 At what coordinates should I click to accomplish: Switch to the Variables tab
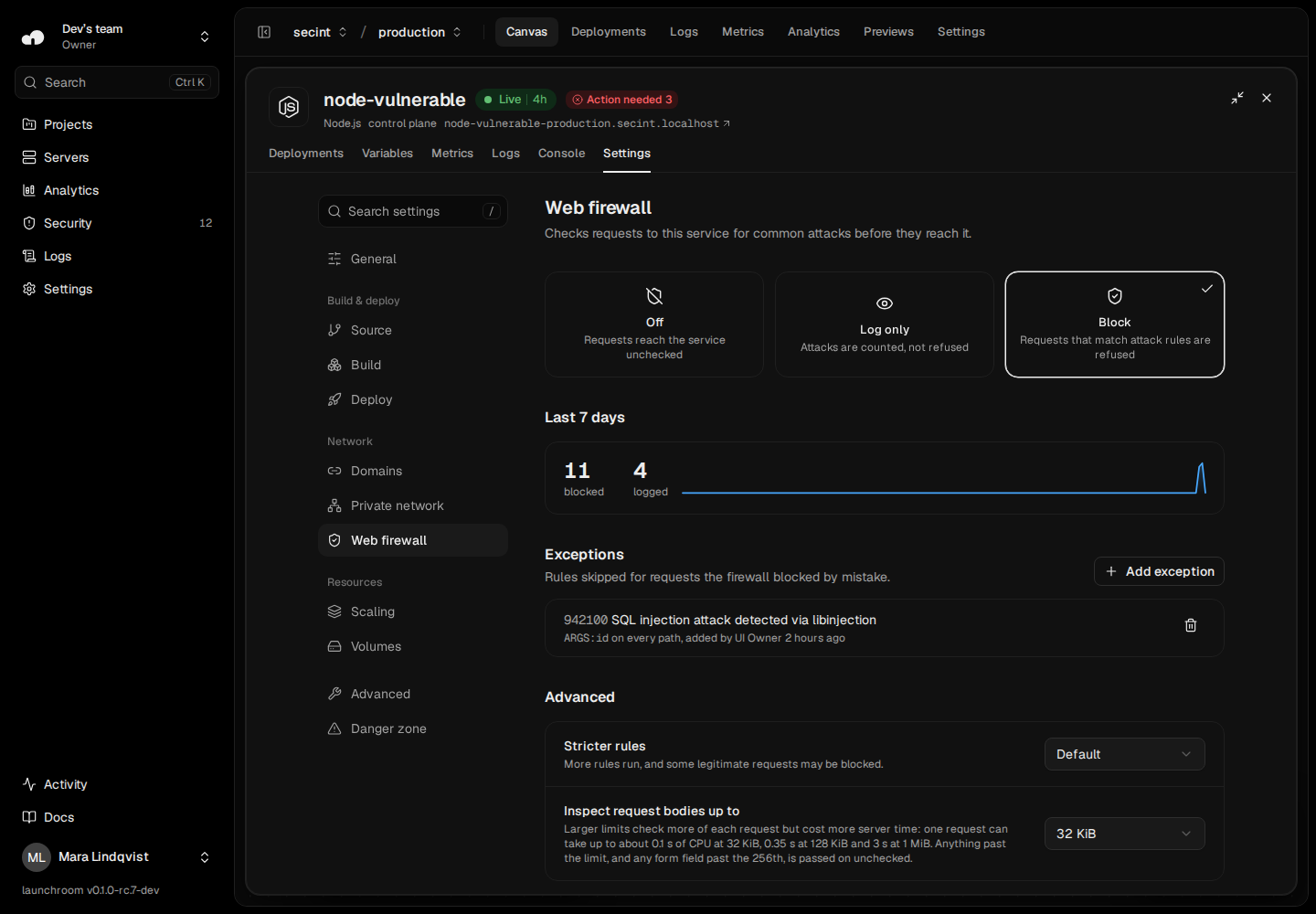[x=387, y=154]
